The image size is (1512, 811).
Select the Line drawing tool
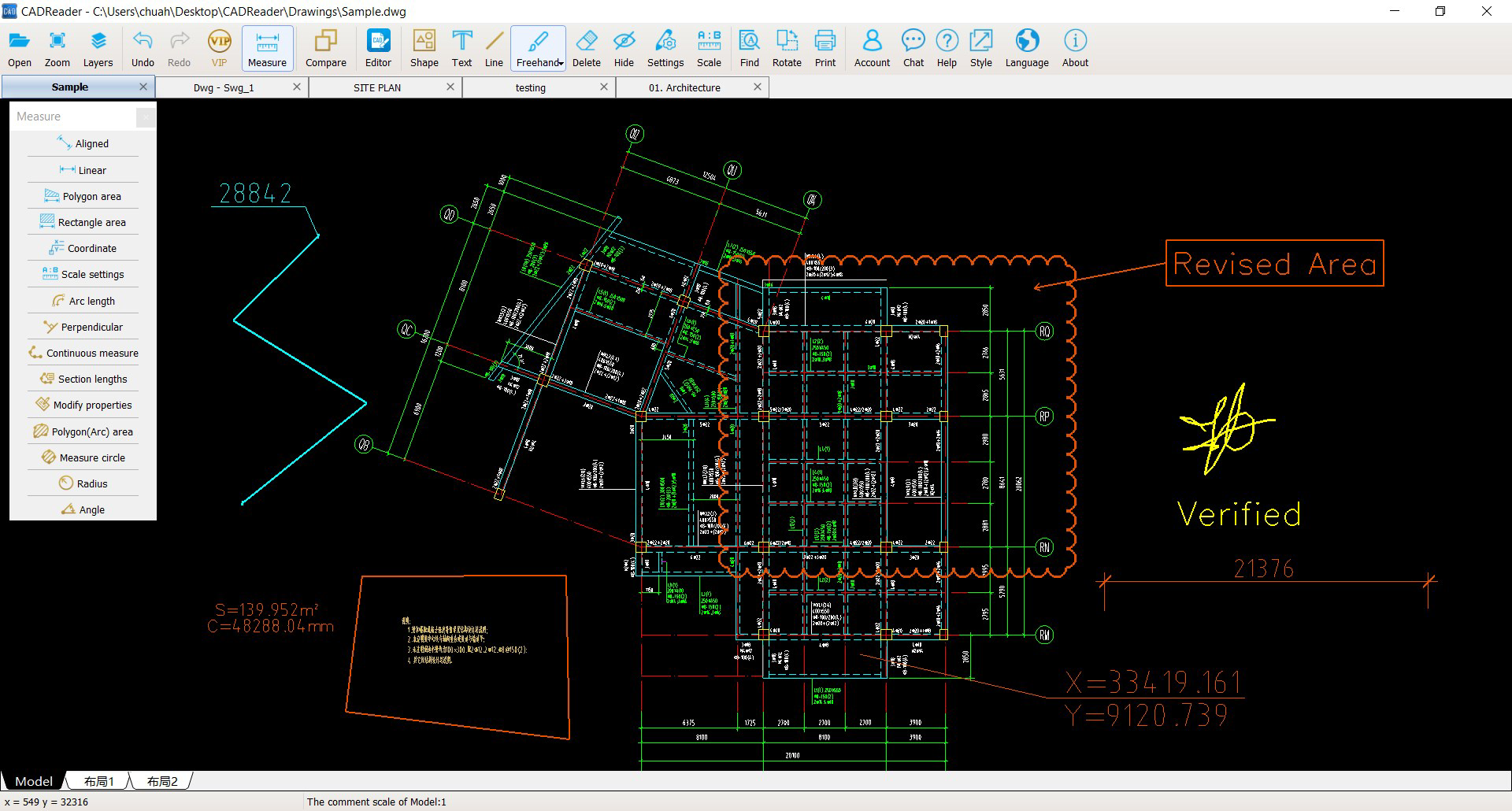494,47
